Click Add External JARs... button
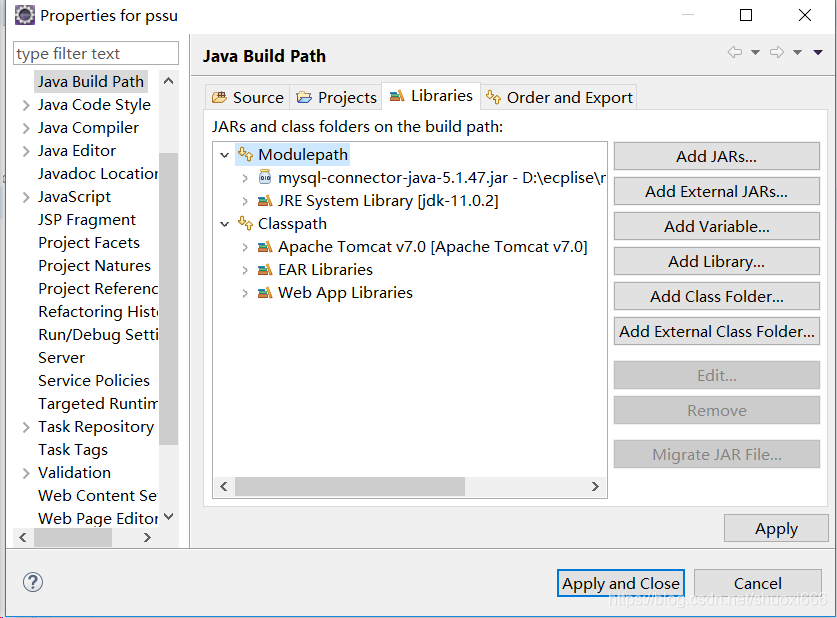This screenshot has width=837, height=618. click(x=716, y=191)
